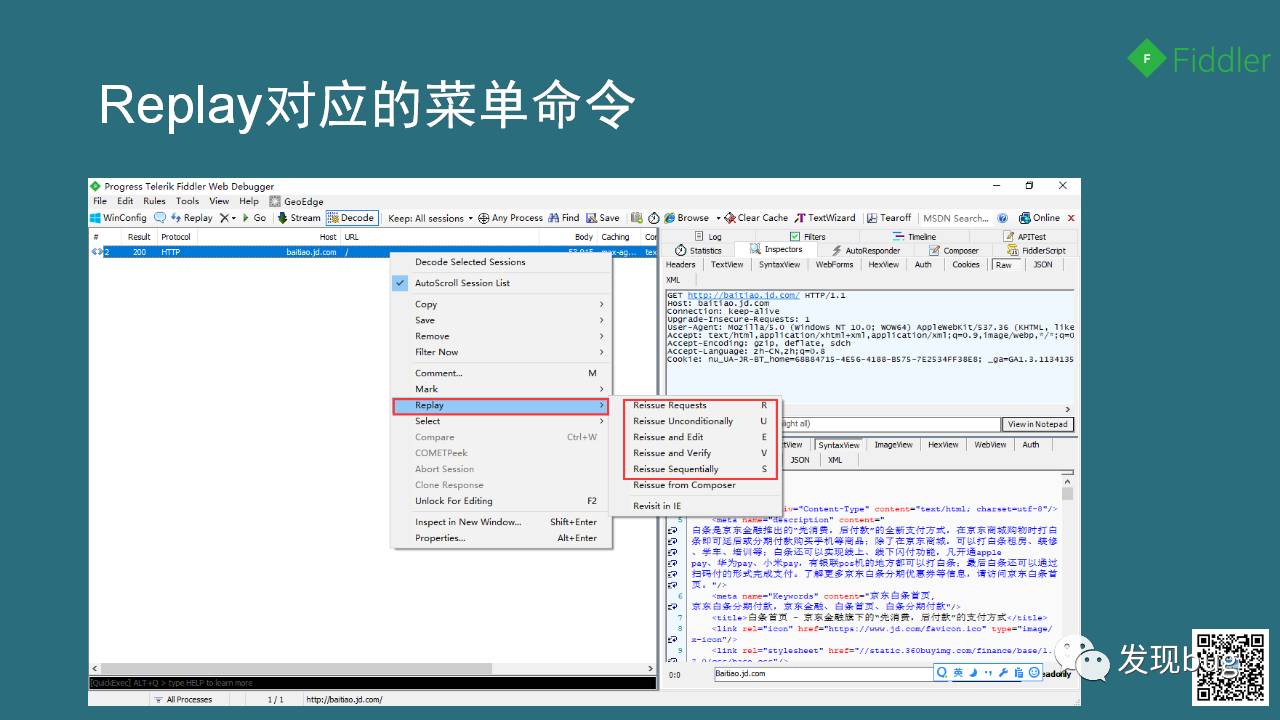
Task: Click the MSDN Search input box
Action: point(955,217)
